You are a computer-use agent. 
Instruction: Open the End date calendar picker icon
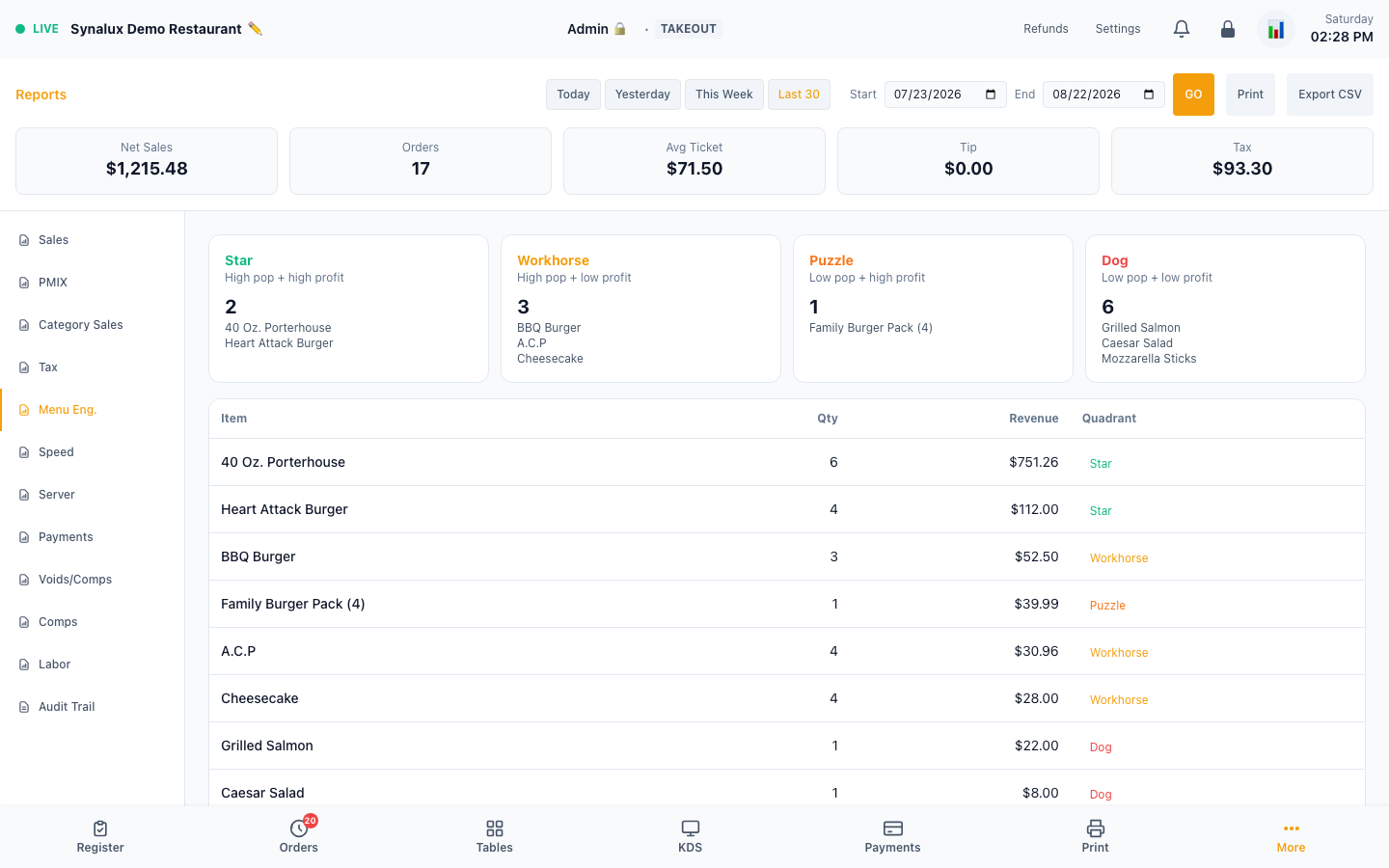tap(1149, 95)
